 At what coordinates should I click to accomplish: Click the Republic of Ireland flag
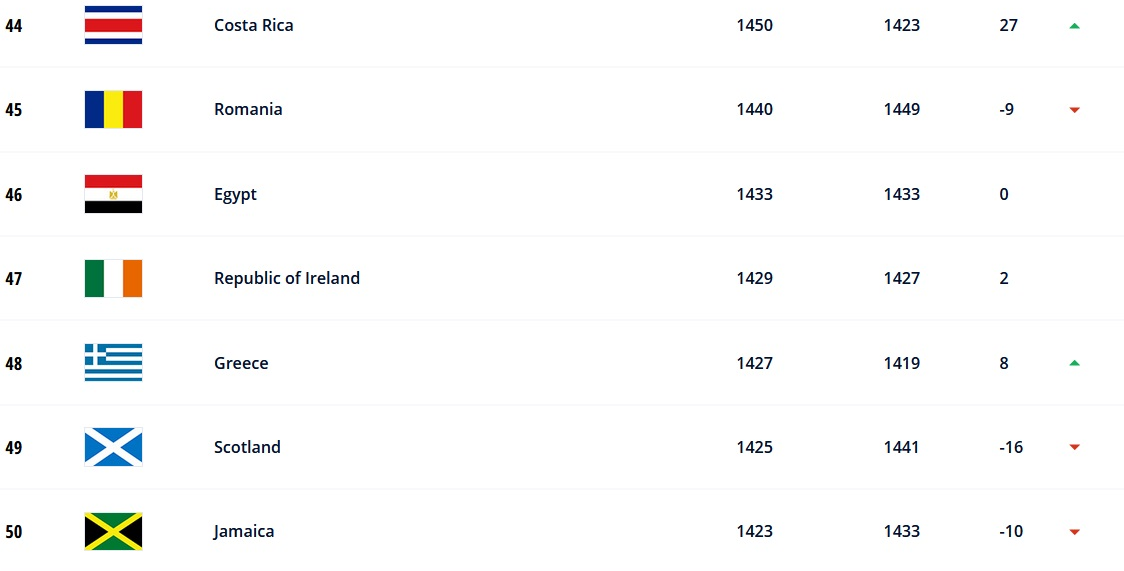113,278
